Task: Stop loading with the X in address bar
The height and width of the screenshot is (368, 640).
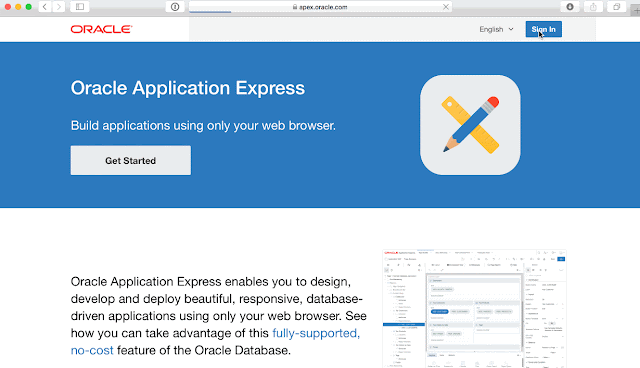Action: coord(446,7)
